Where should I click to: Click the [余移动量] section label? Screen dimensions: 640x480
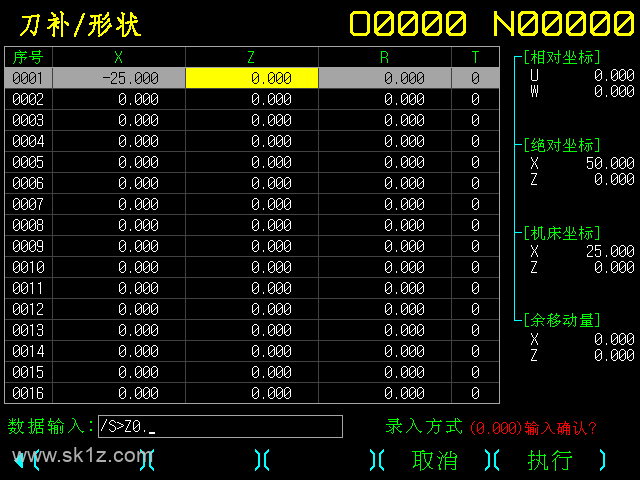pos(562,320)
